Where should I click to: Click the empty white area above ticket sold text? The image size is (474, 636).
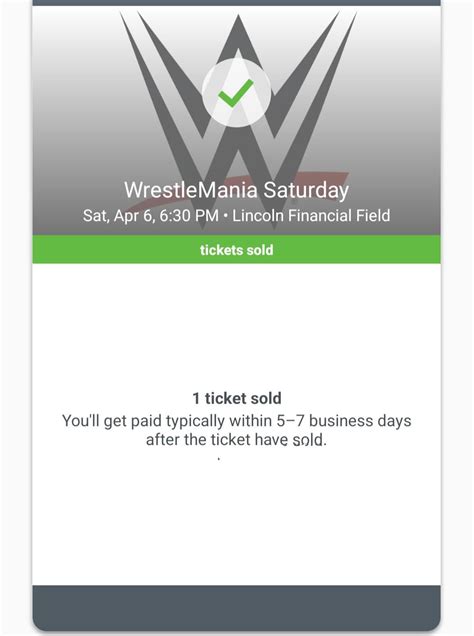[236, 324]
